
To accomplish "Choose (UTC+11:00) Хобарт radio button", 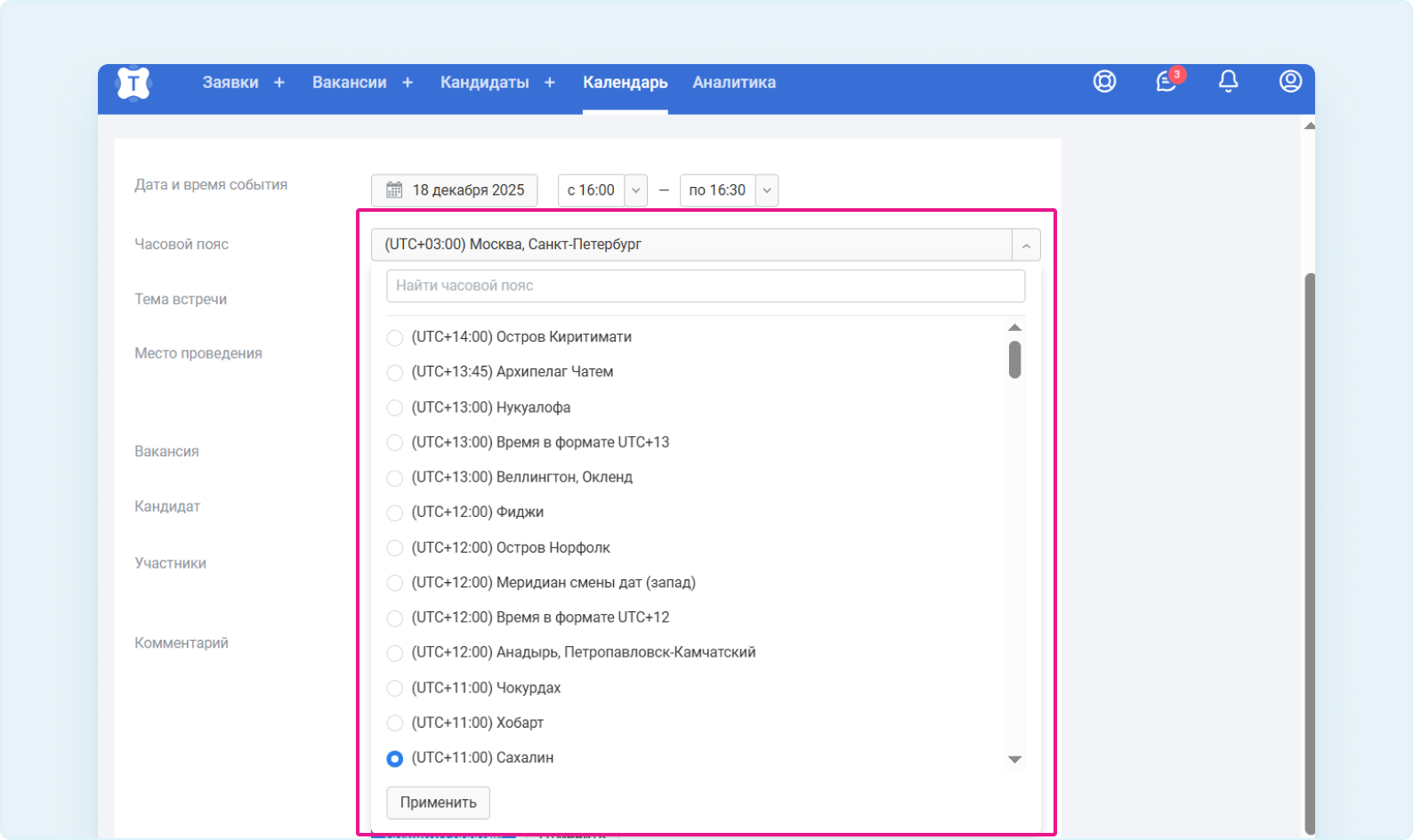I will (395, 723).
